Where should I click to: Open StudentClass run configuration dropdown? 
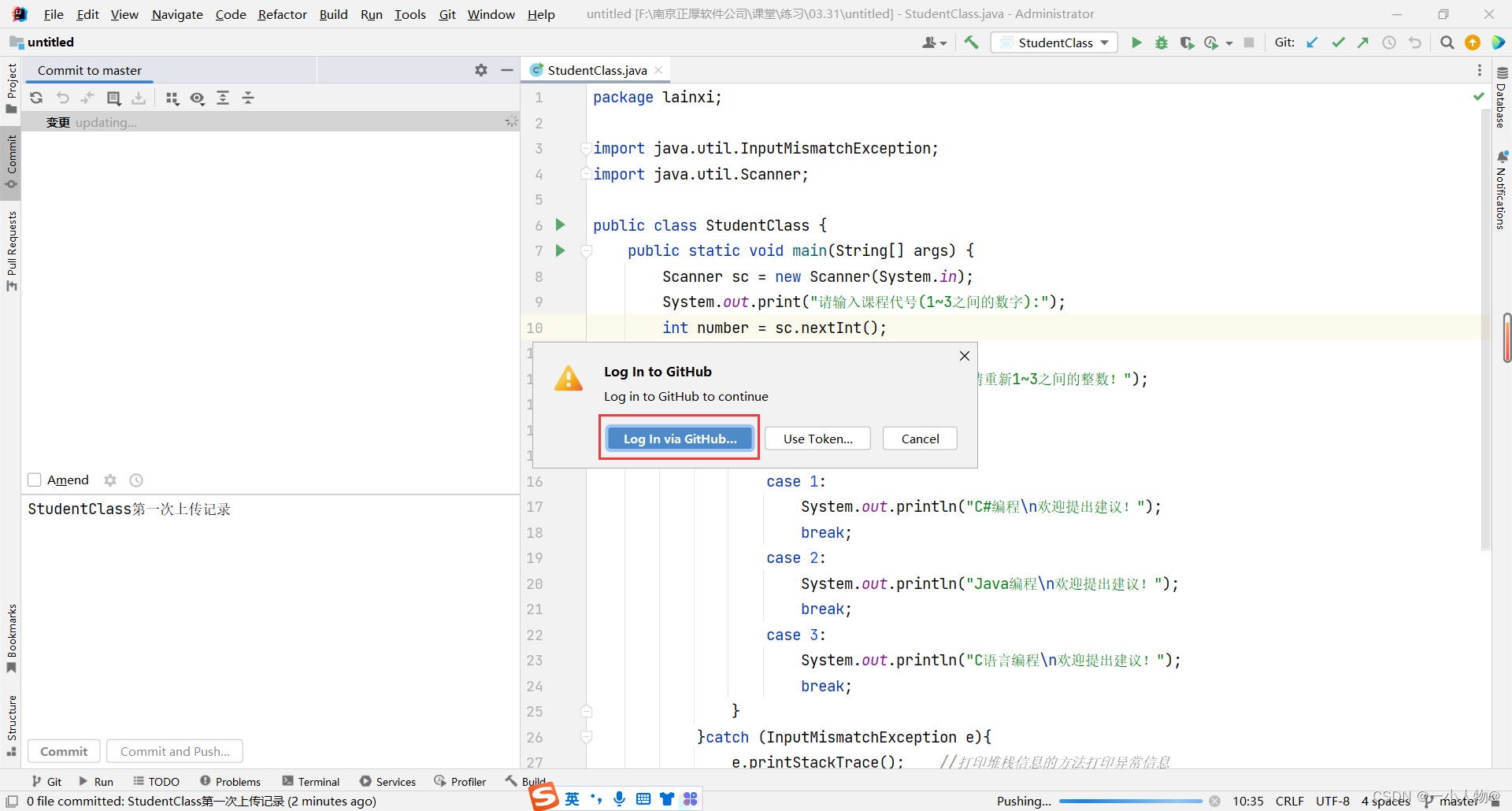coord(1054,43)
